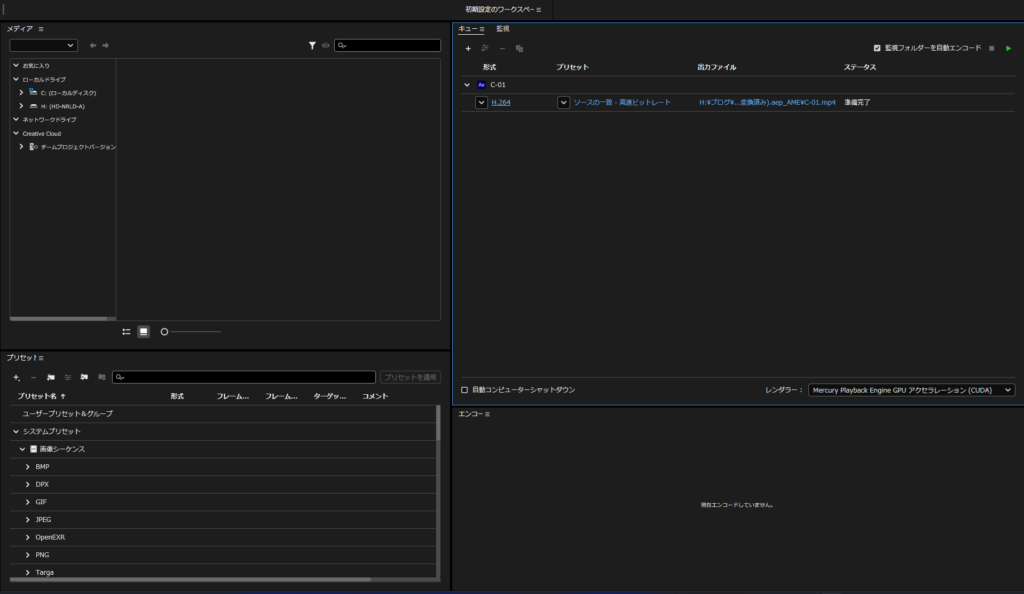Click the add source plus icon in Queue

(x=468, y=48)
